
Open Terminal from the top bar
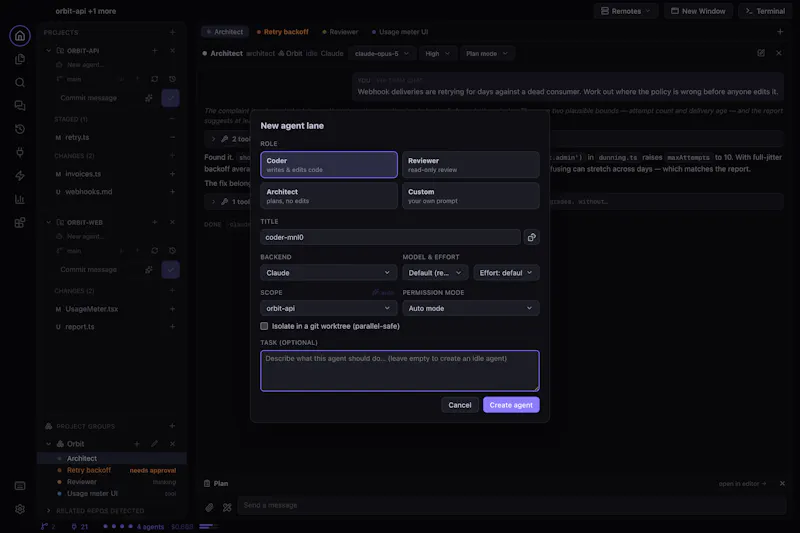click(x=765, y=11)
